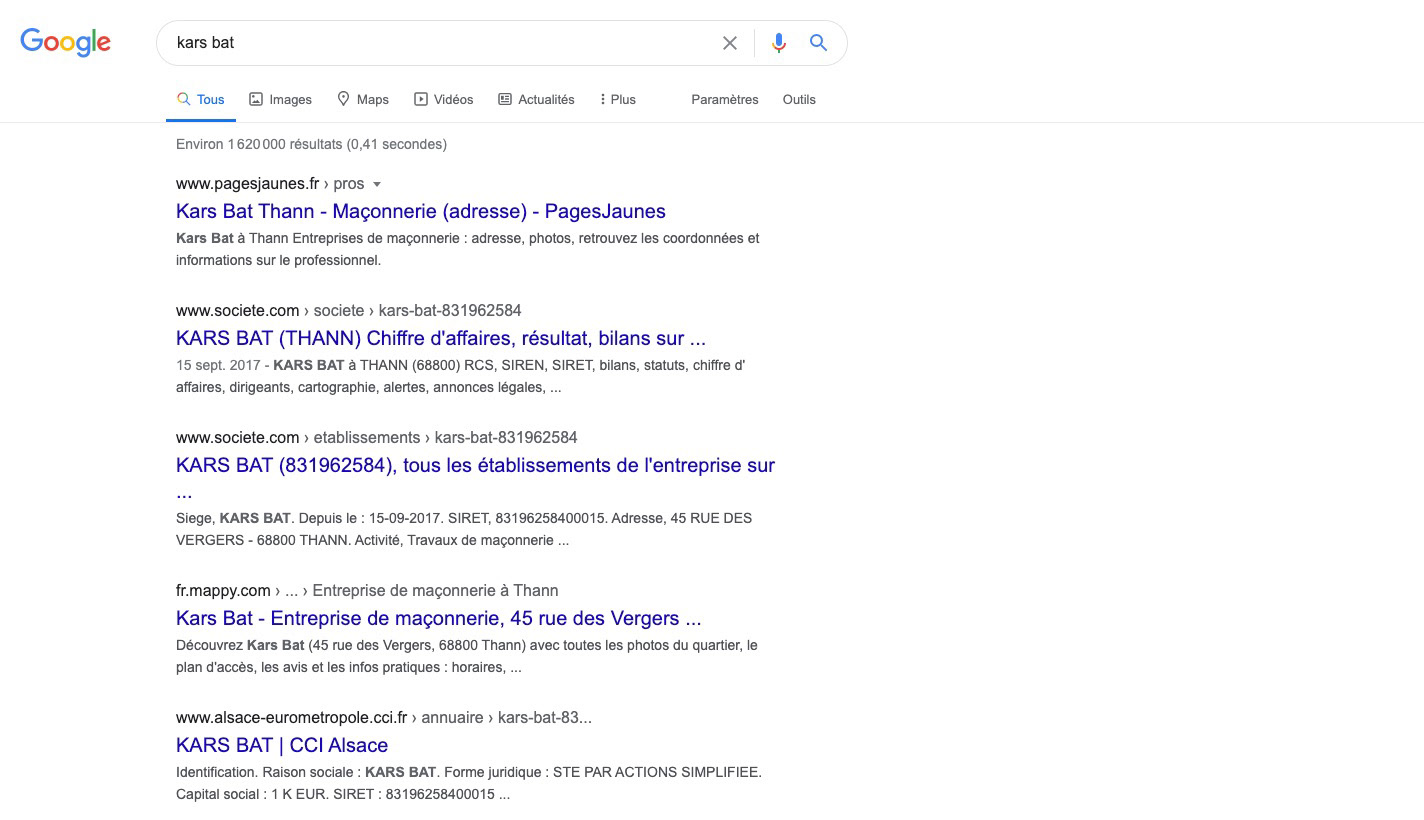
Task: Open the Vidéos results tab
Action: point(443,99)
